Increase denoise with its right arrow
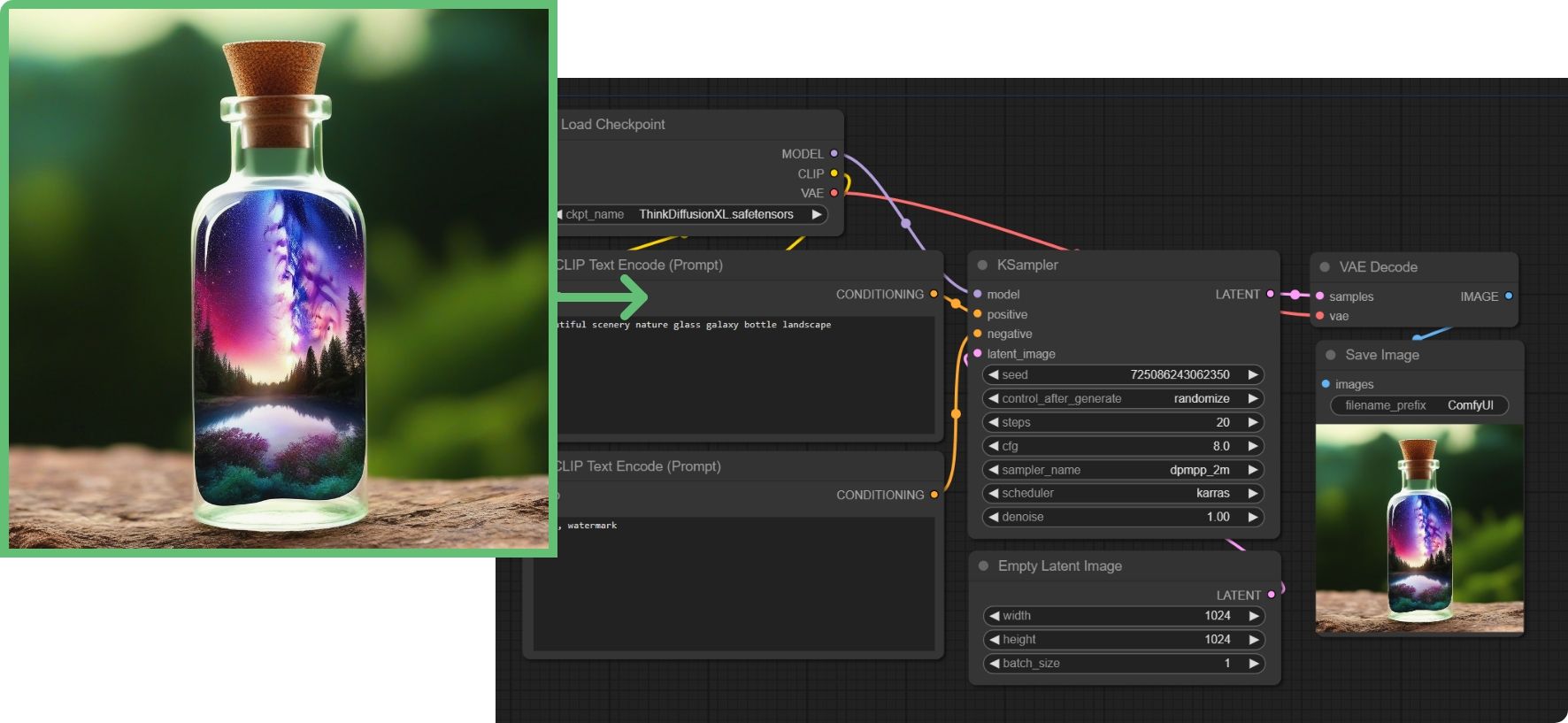1568x723 pixels. coord(1253,517)
